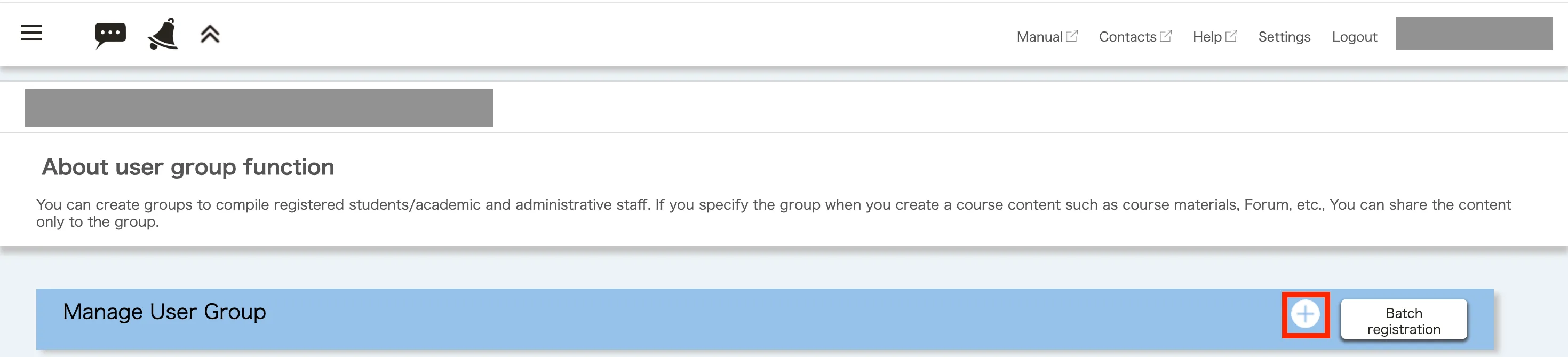This screenshot has height=357, width=1568.
Task: Open the Contacts link text
Action: (1127, 37)
